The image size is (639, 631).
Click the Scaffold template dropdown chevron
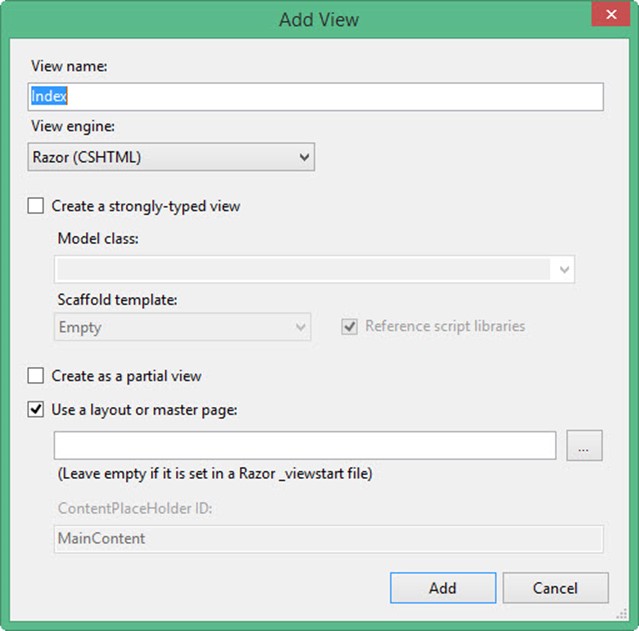point(301,327)
